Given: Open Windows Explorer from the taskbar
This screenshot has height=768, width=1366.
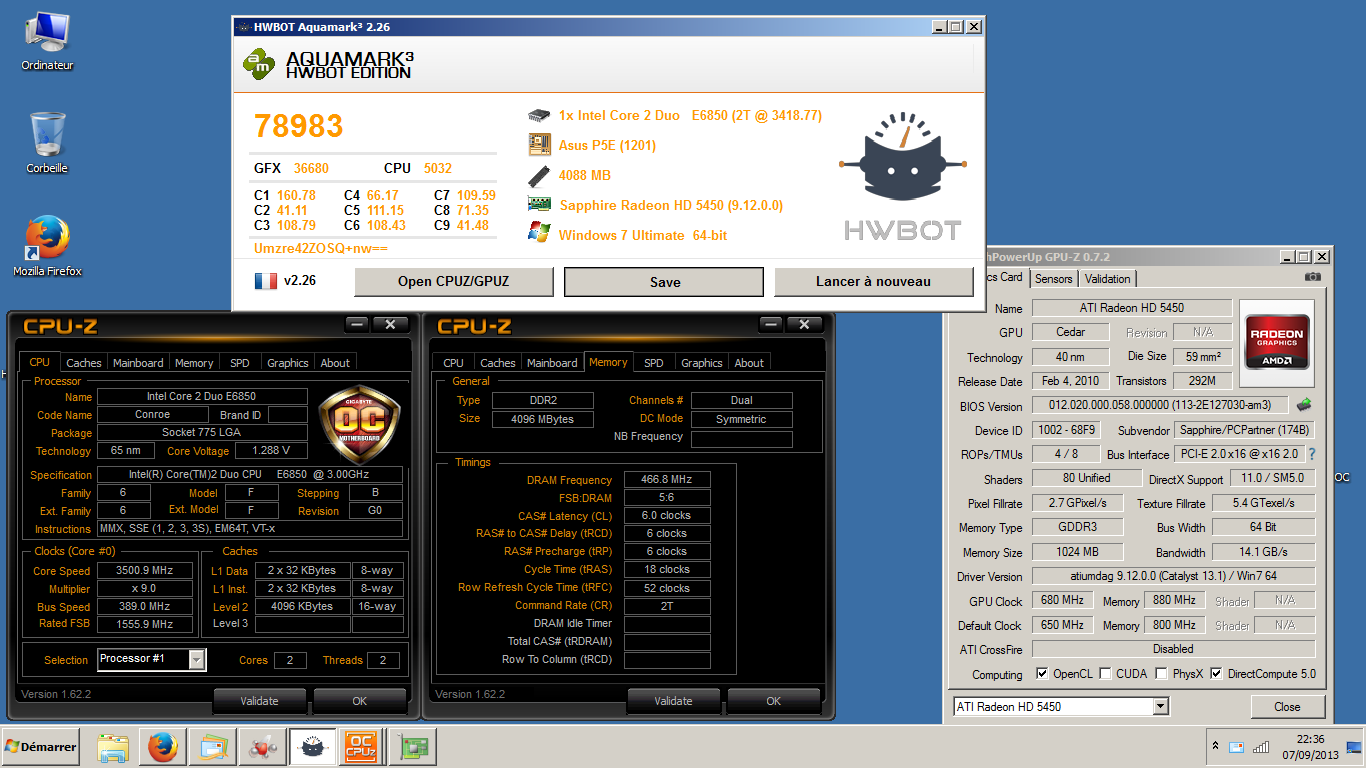Looking at the screenshot, I should [x=113, y=747].
